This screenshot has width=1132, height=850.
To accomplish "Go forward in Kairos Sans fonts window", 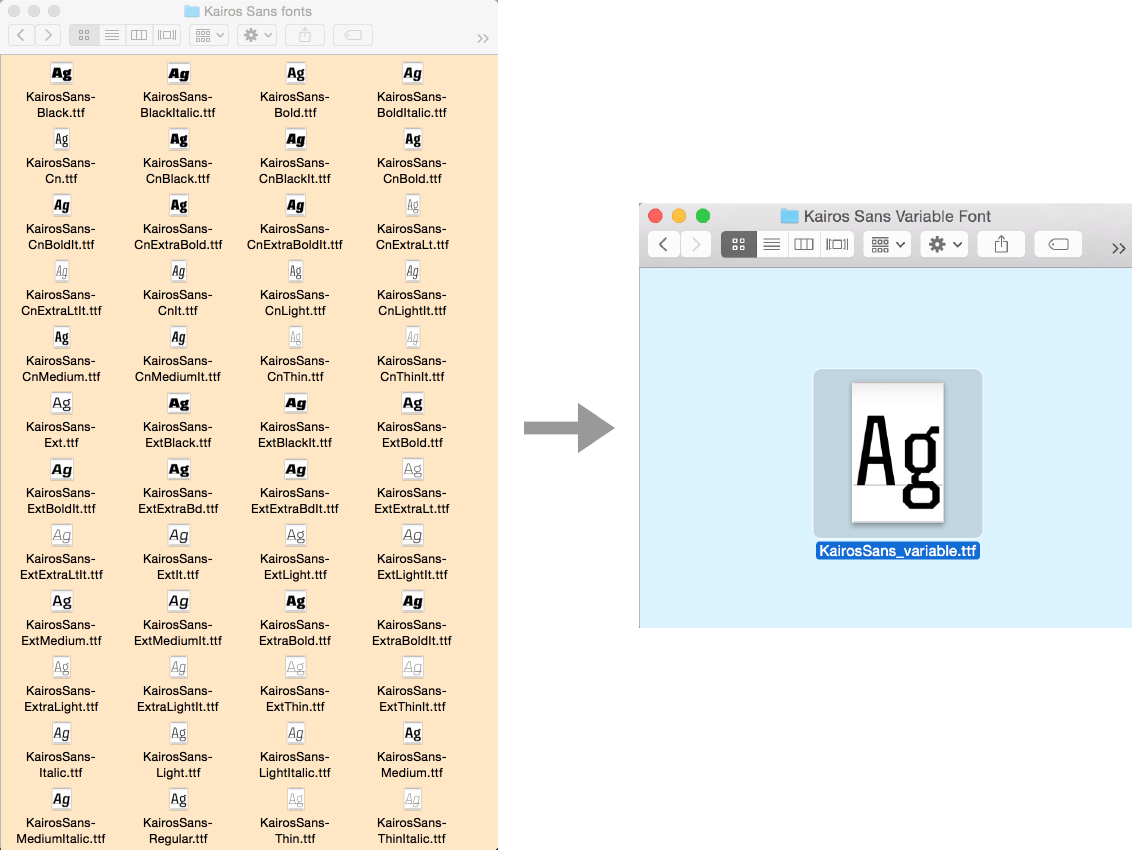I will click(x=48, y=35).
